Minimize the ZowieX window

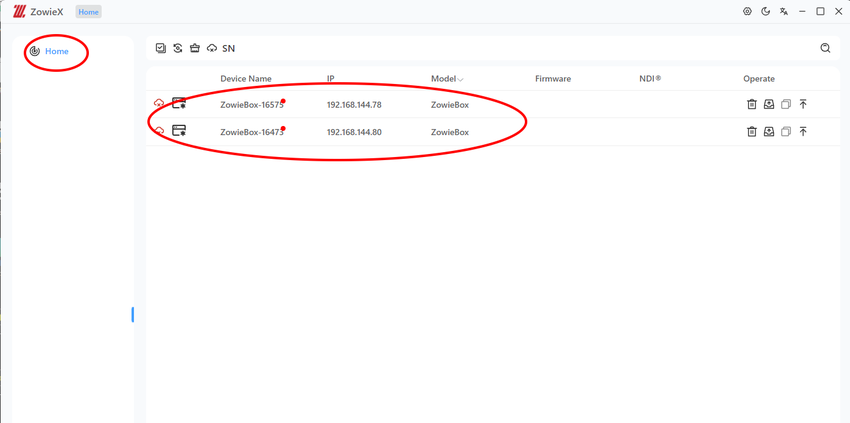click(x=802, y=11)
